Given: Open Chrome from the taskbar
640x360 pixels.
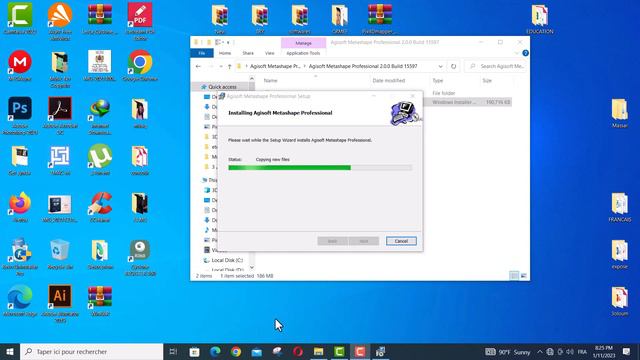Looking at the screenshot, I should tap(236, 351).
